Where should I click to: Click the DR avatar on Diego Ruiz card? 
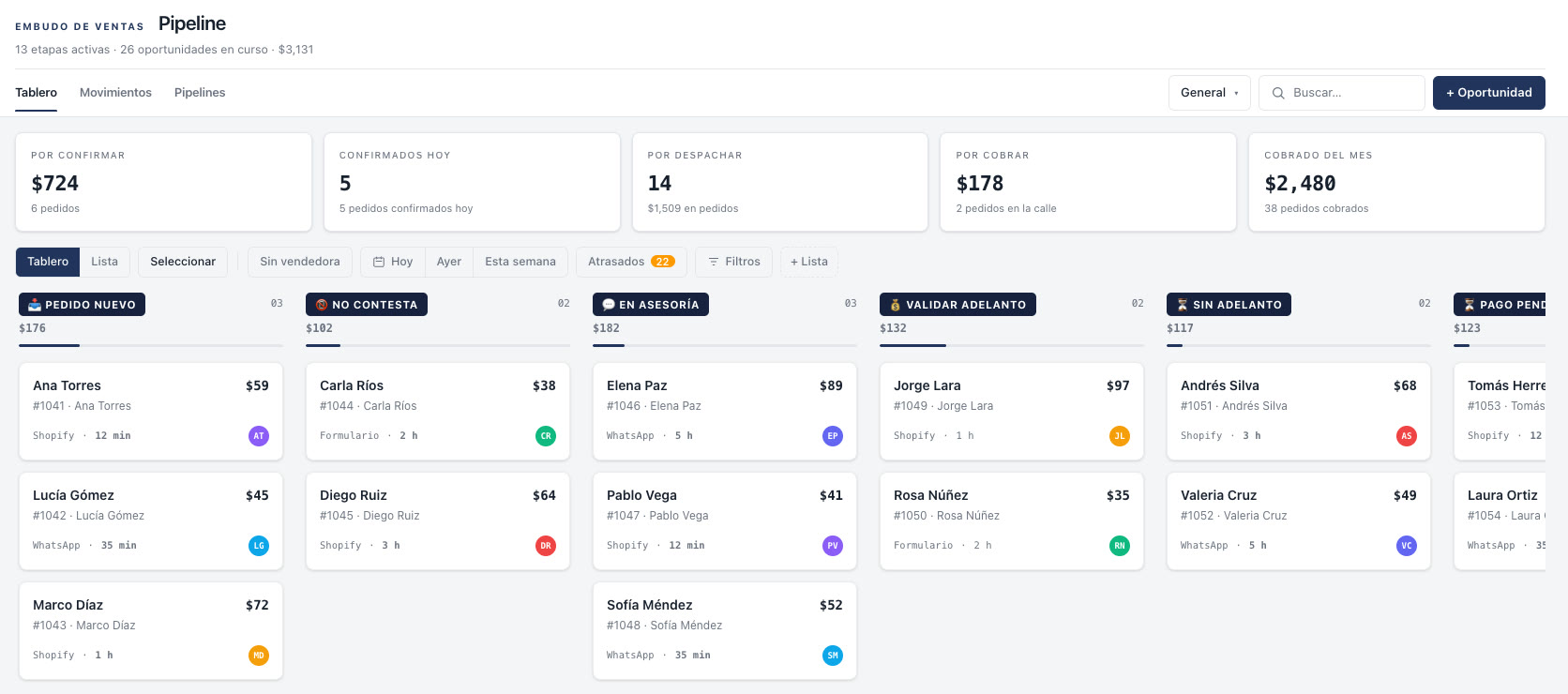pyautogui.click(x=546, y=545)
